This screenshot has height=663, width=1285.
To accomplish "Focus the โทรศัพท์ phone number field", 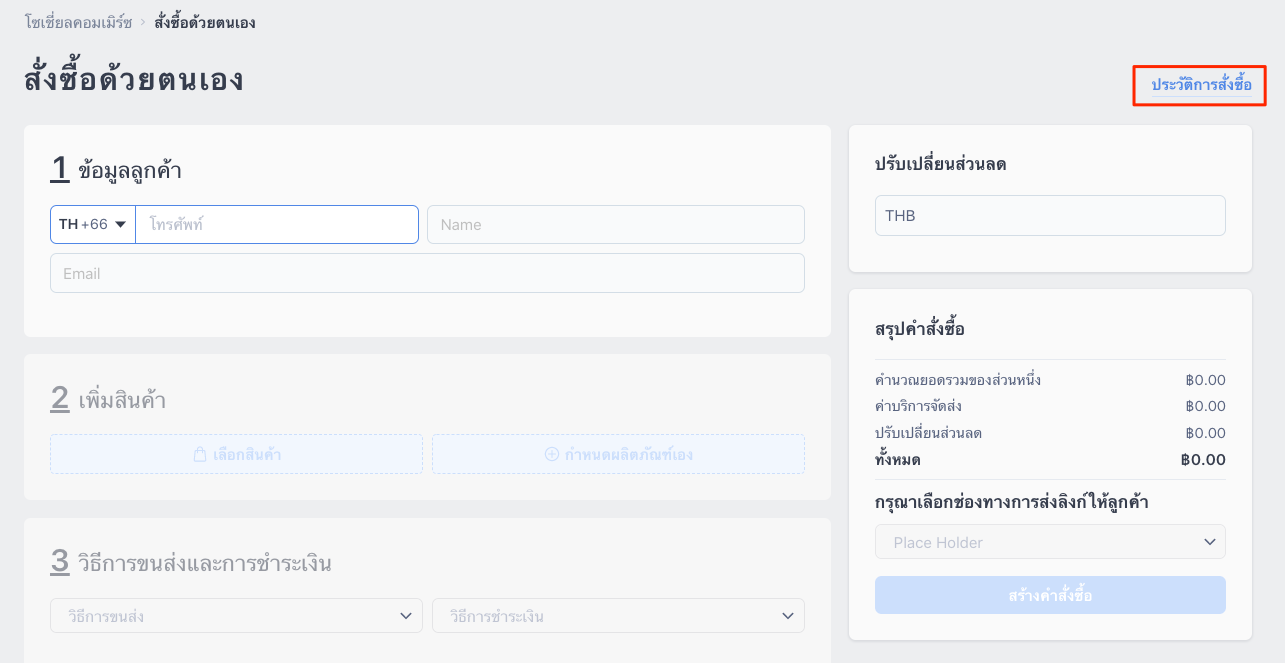I will [x=277, y=224].
